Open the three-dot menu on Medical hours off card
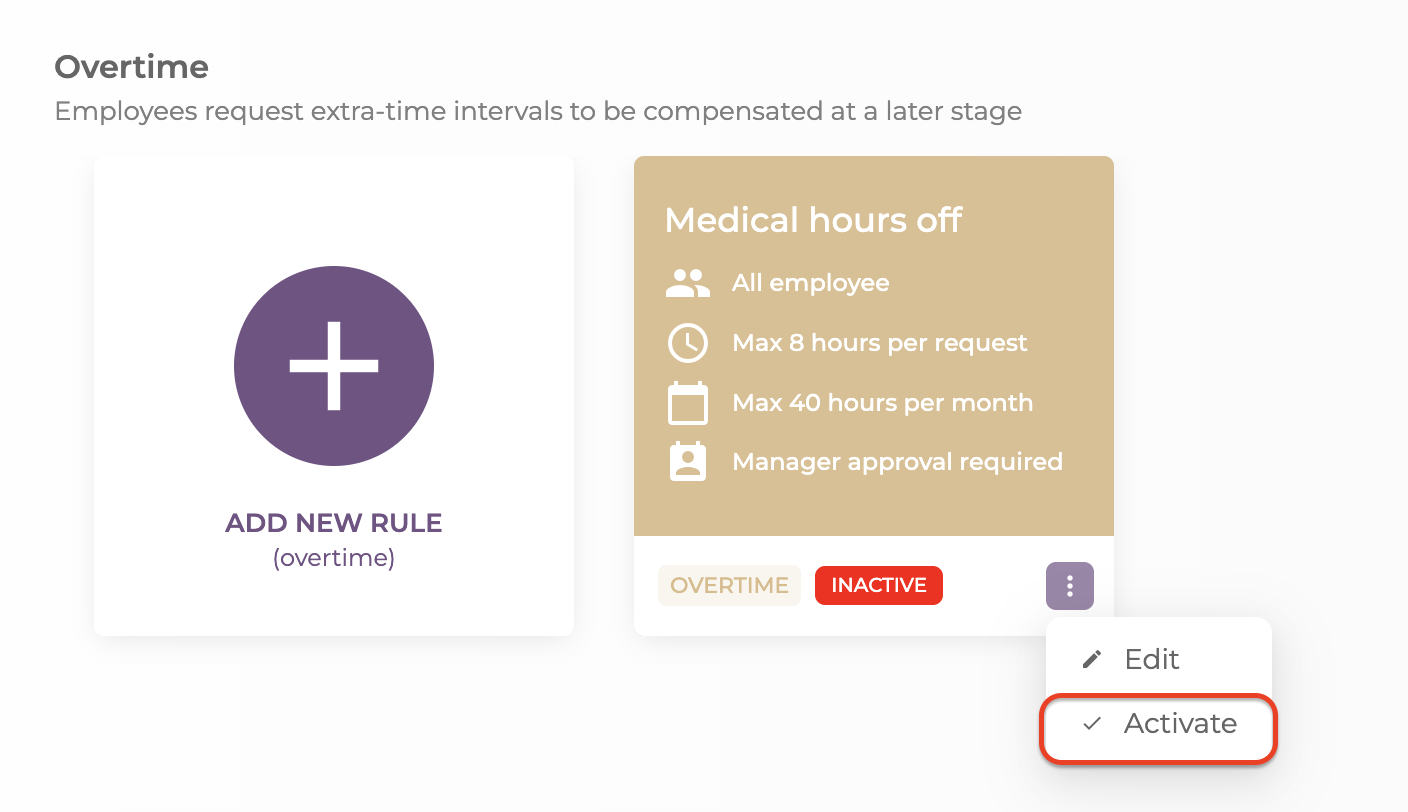Viewport: 1408px width, 812px height. (x=1070, y=586)
